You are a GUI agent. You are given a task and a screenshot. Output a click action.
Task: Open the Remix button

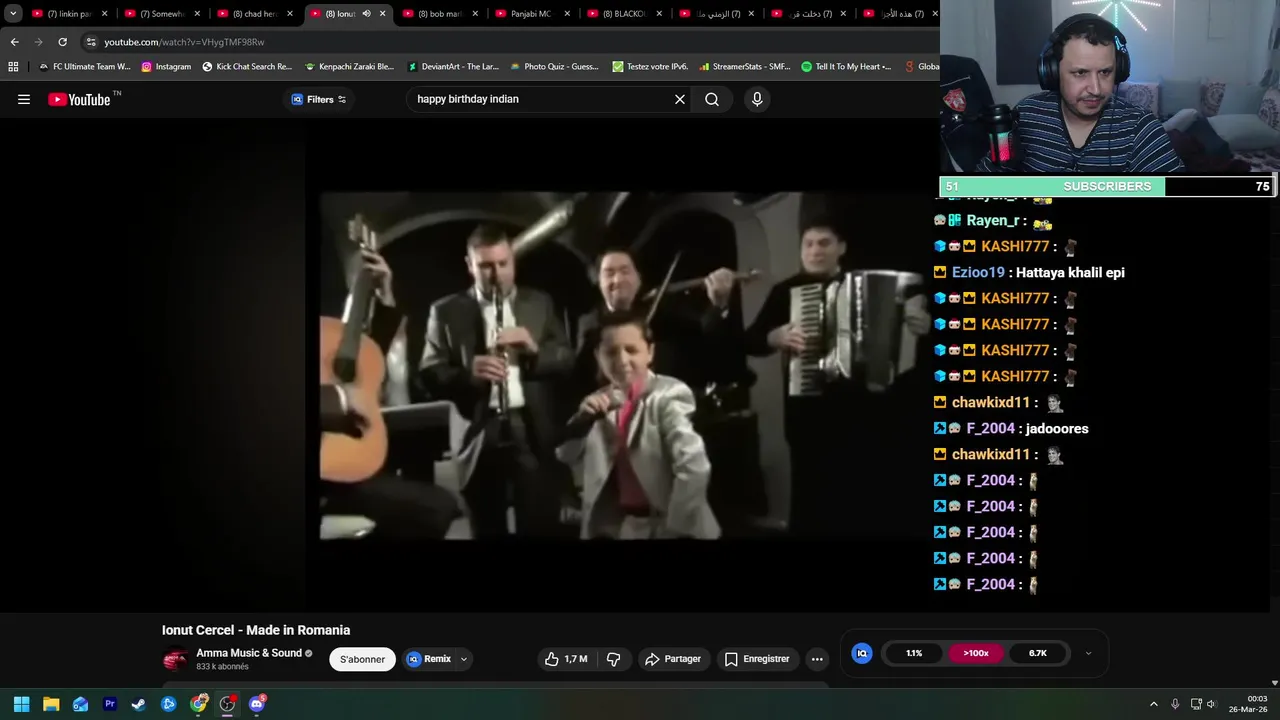click(x=428, y=659)
